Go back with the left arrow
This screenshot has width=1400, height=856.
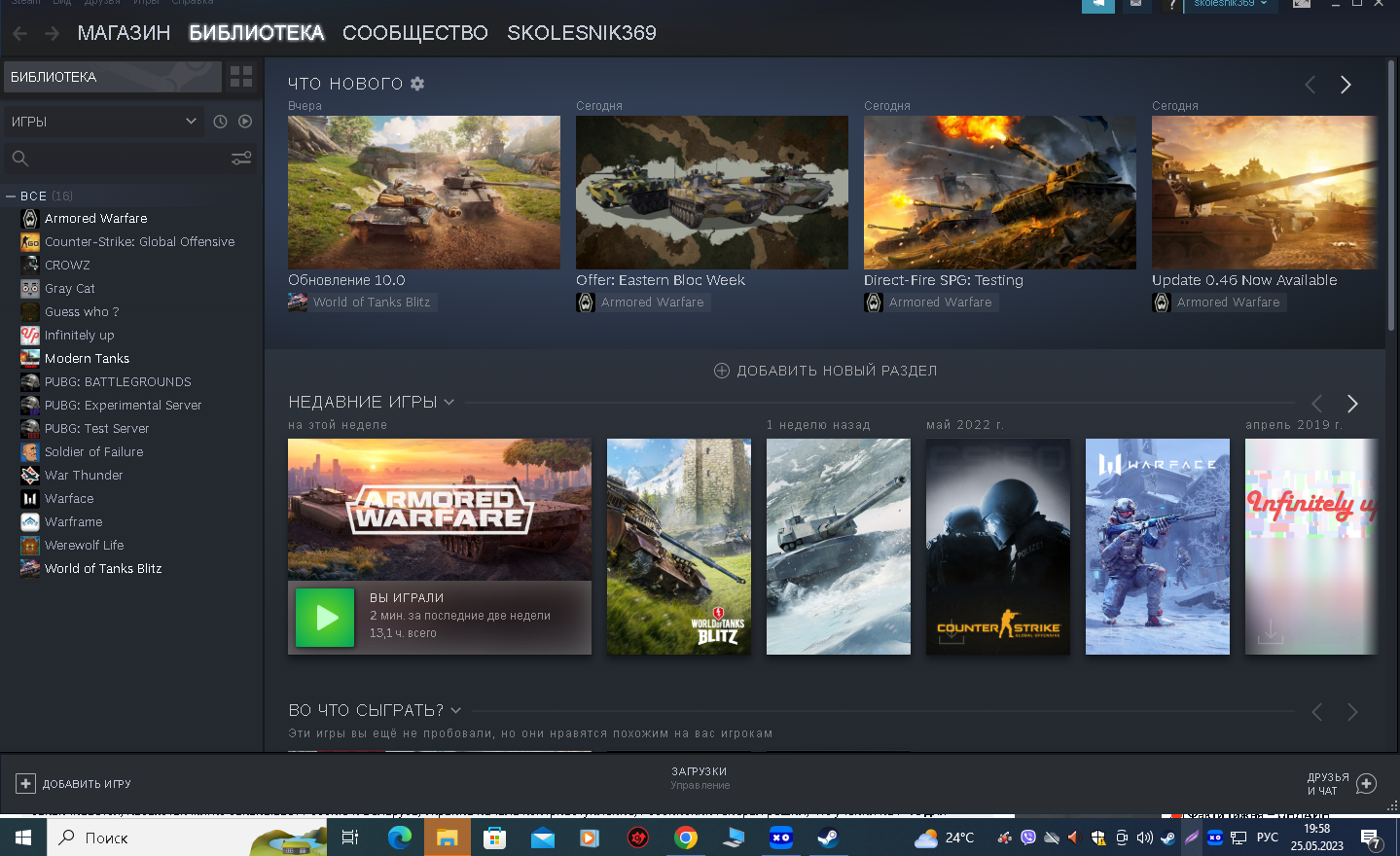pyautogui.click(x=19, y=33)
